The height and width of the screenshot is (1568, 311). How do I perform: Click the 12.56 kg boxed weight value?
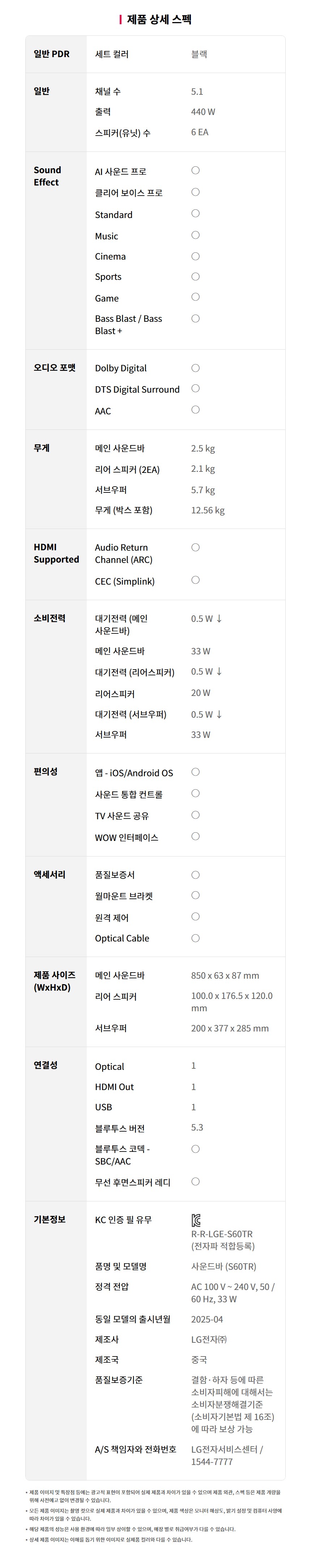(x=208, y=510)
